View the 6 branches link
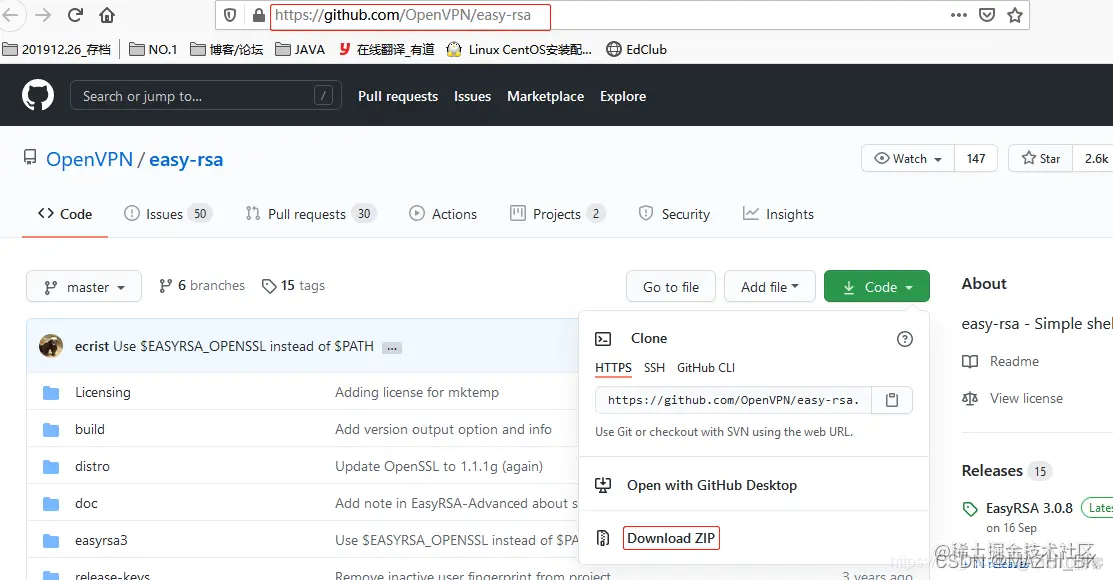The width and height of the screenshot is (1113, 580). click(202, 285)
